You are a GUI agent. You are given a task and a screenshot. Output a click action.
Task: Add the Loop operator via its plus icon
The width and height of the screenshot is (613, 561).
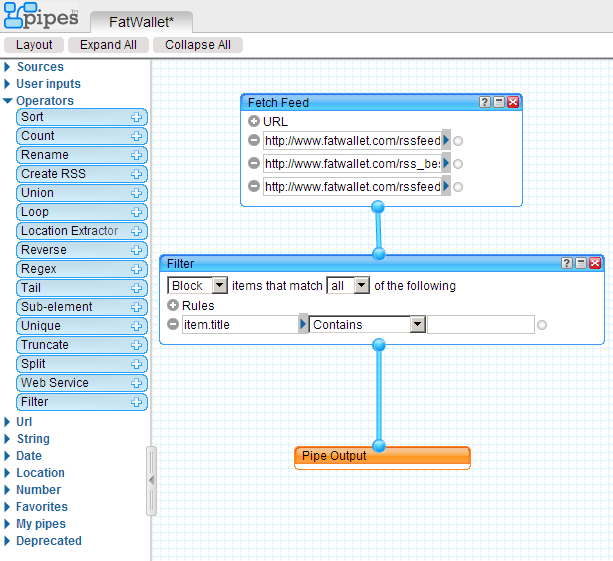(136, 212)
